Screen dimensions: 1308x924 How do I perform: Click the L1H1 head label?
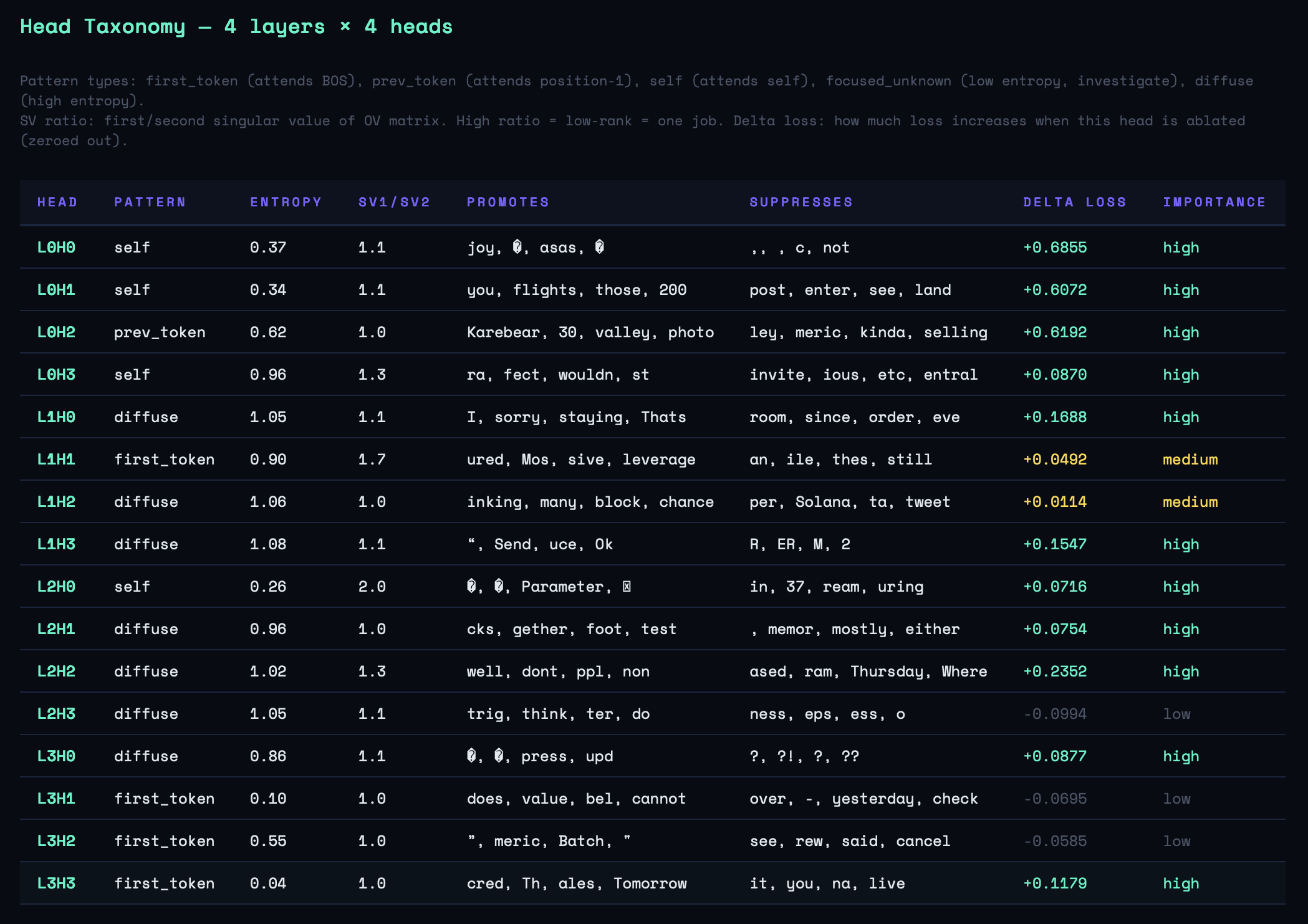pyautogui.click(x=56, y=460)
